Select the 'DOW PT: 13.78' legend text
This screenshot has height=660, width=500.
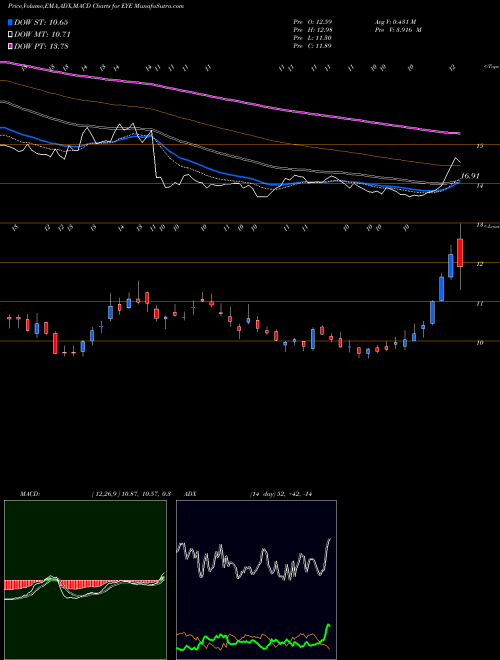pyautogui.click(x=41, y=46)
